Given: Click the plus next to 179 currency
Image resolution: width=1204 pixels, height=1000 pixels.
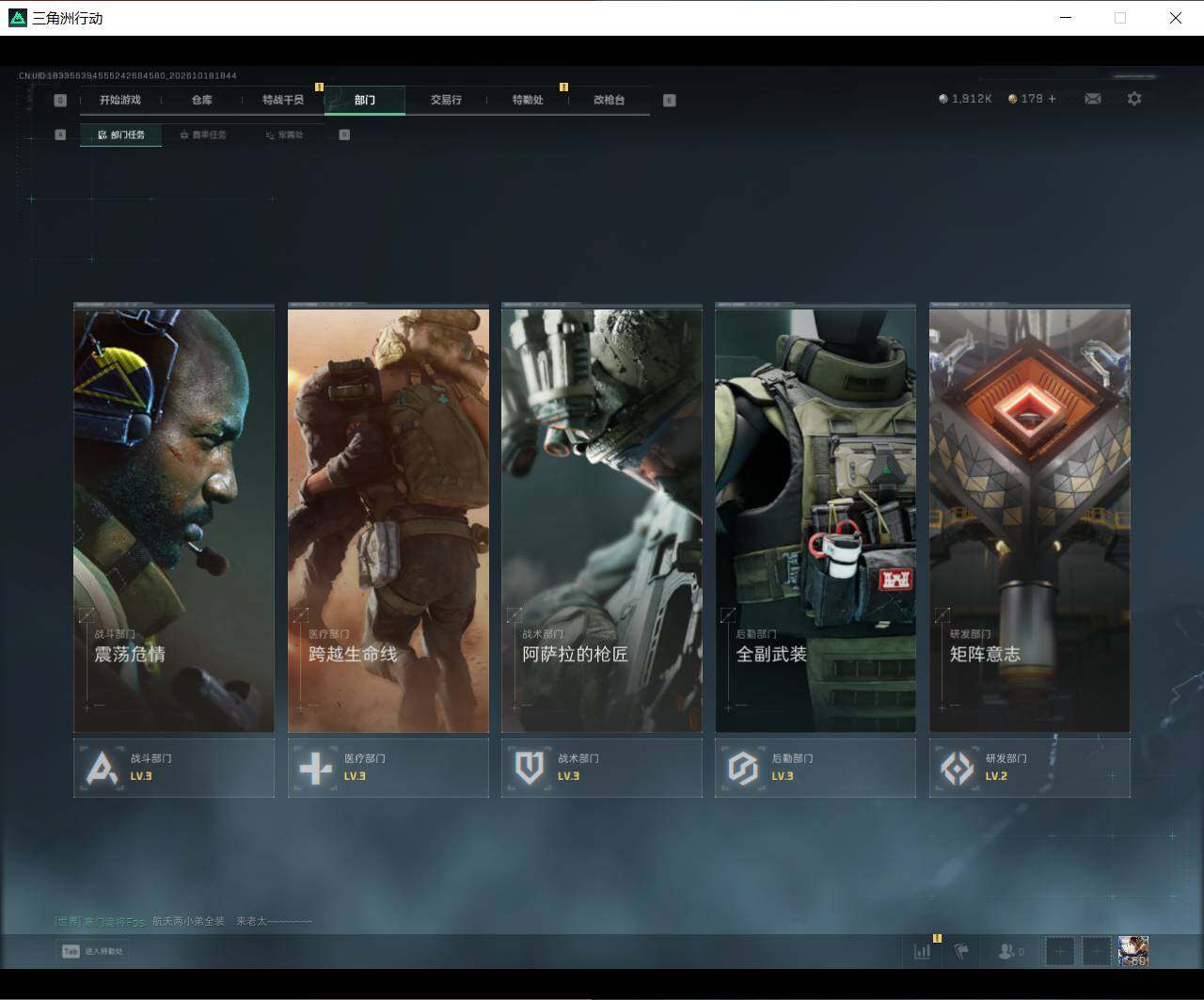Looking at the screenshot, I should click(1052, 99).
